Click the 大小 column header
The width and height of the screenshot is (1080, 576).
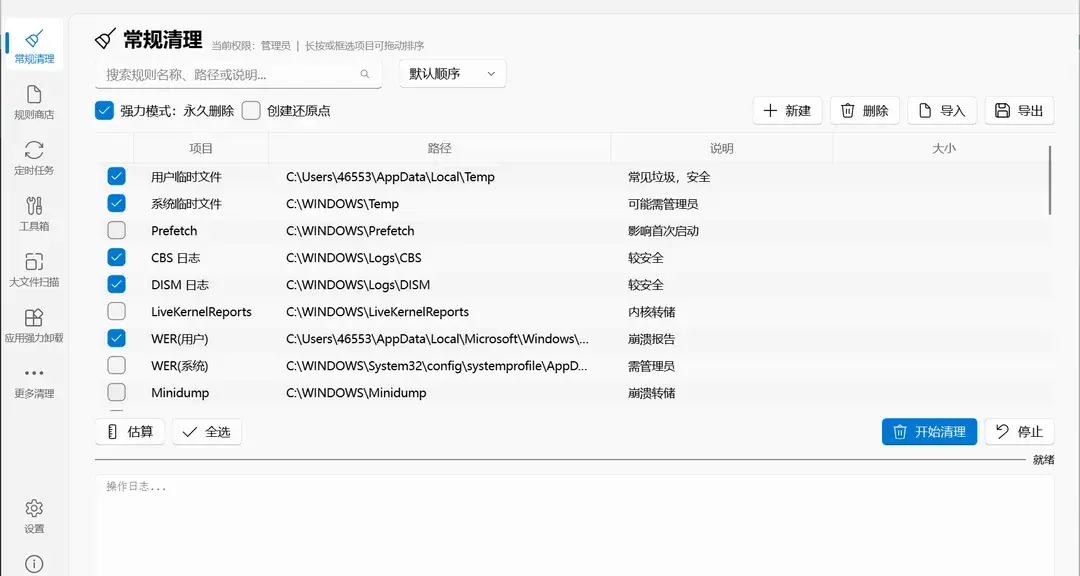[x=944, y=148]
